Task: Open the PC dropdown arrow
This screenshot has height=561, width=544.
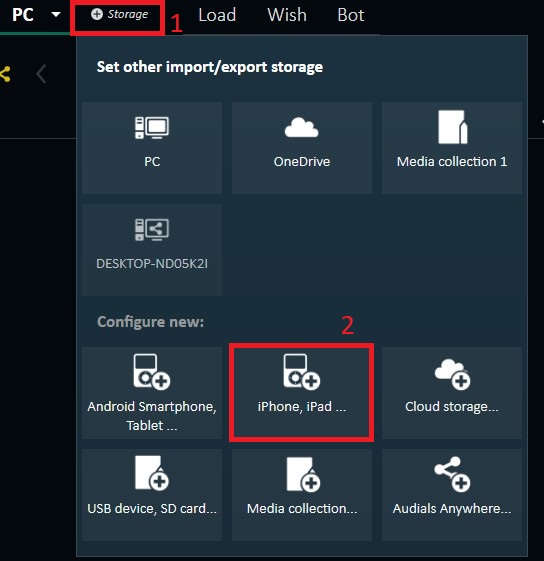Action: [x=56, y=15]
